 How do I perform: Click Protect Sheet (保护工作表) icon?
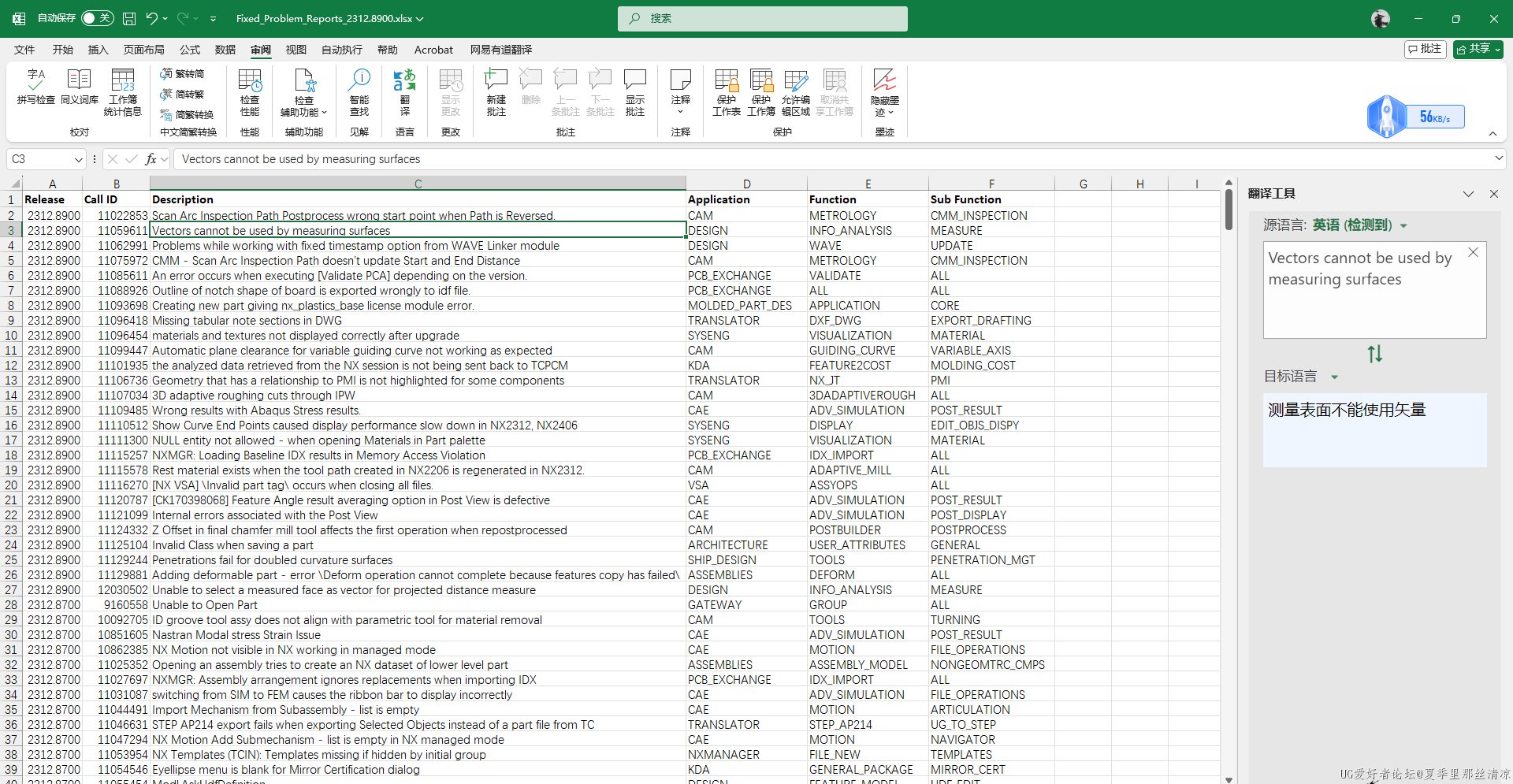pyautogui.click(x=727, y=92)
